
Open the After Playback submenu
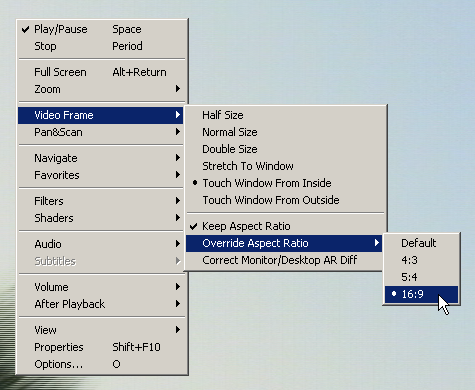pos(101,304)
